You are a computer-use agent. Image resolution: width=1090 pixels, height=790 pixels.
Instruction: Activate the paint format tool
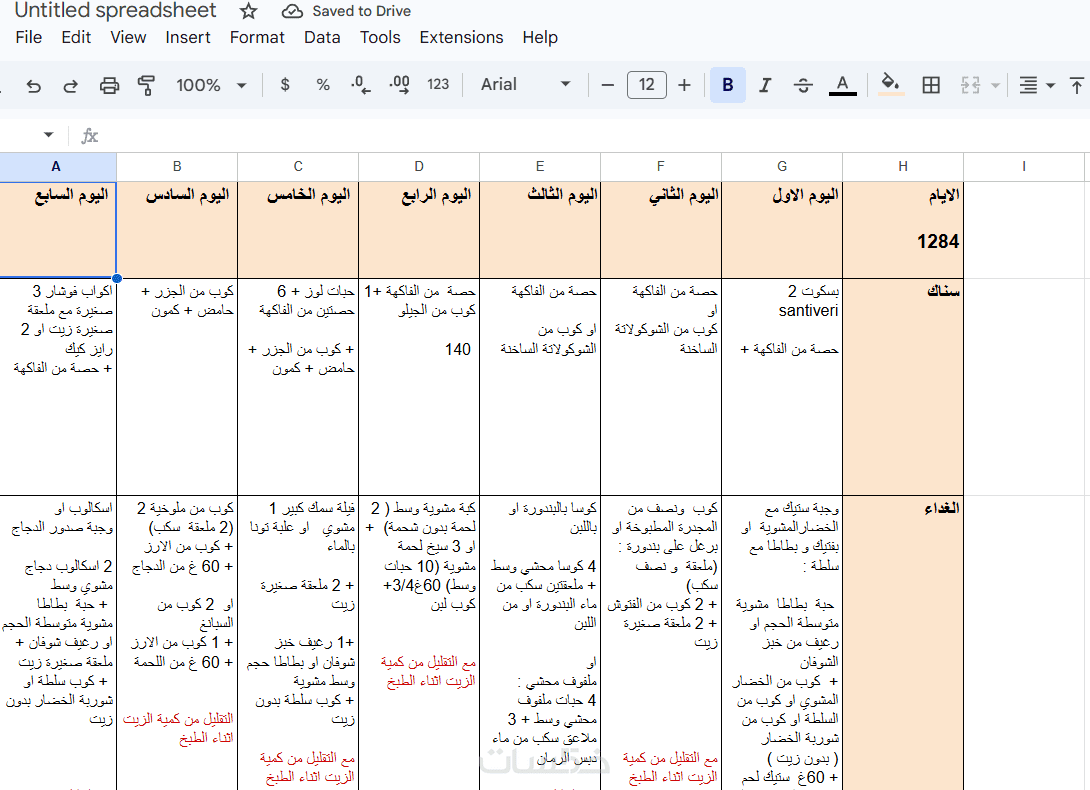(146, 86)
